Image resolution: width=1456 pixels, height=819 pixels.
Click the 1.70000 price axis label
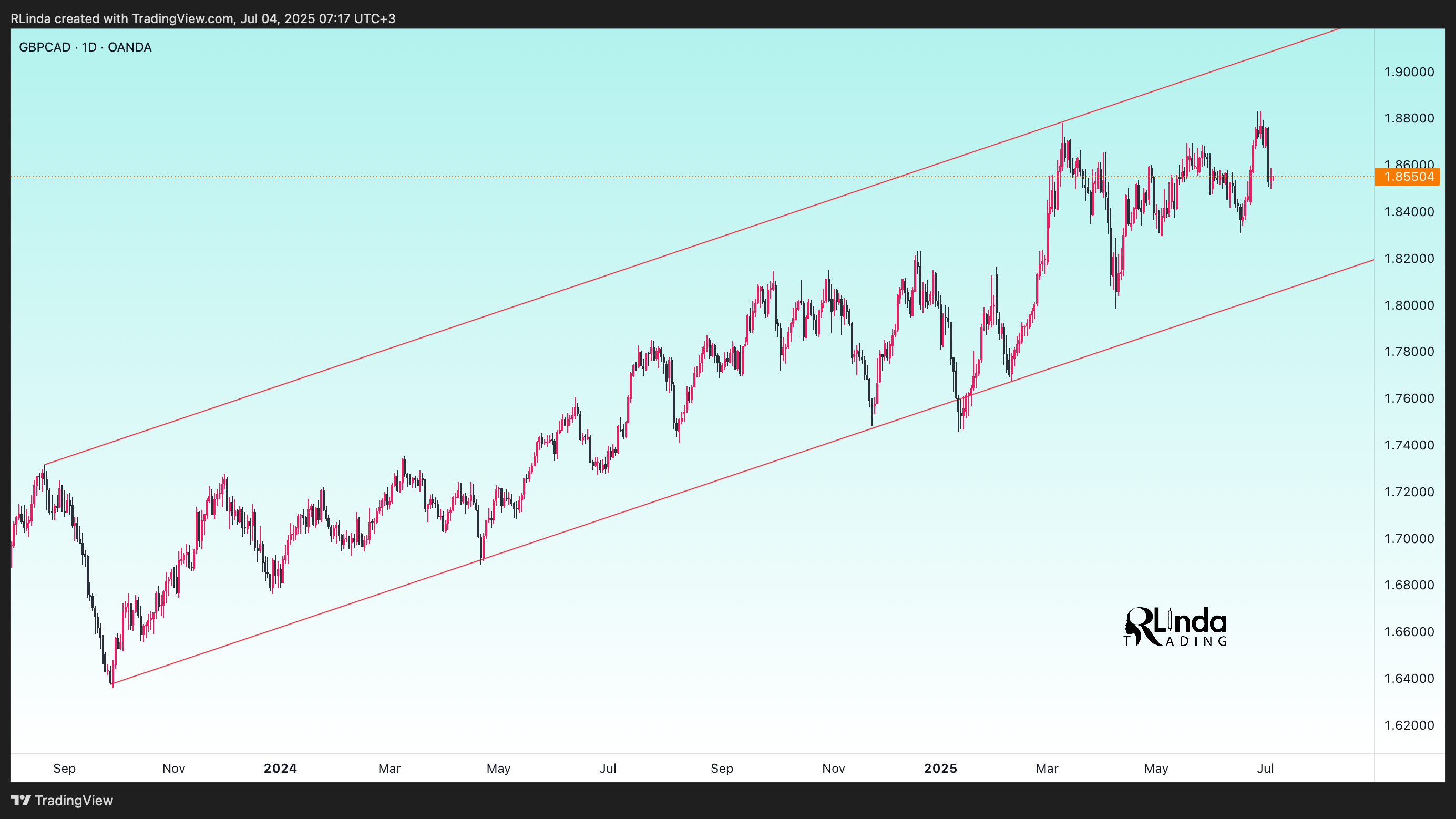(x=1409, y=539)
